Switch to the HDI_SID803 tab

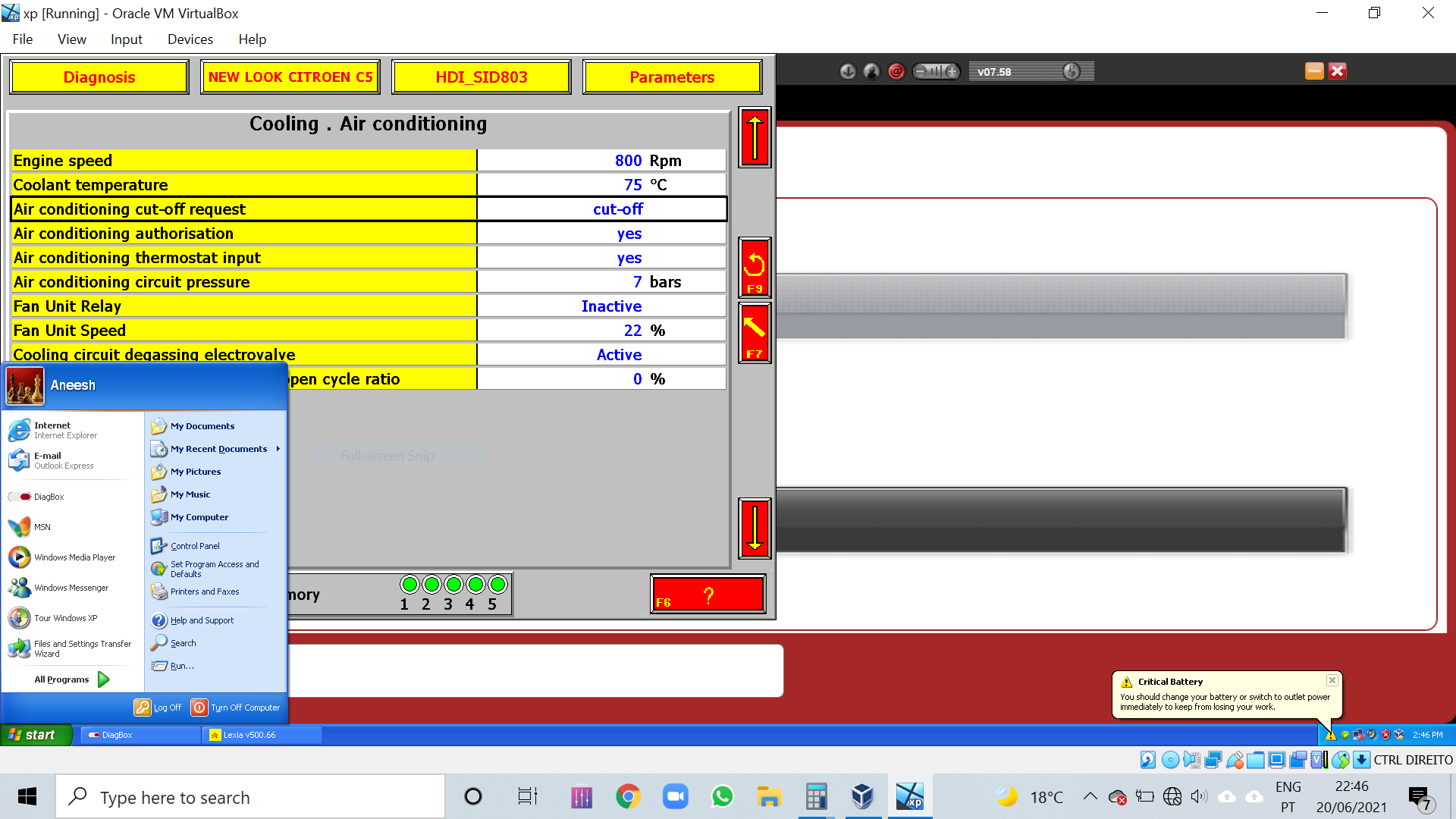pos(482,77)
